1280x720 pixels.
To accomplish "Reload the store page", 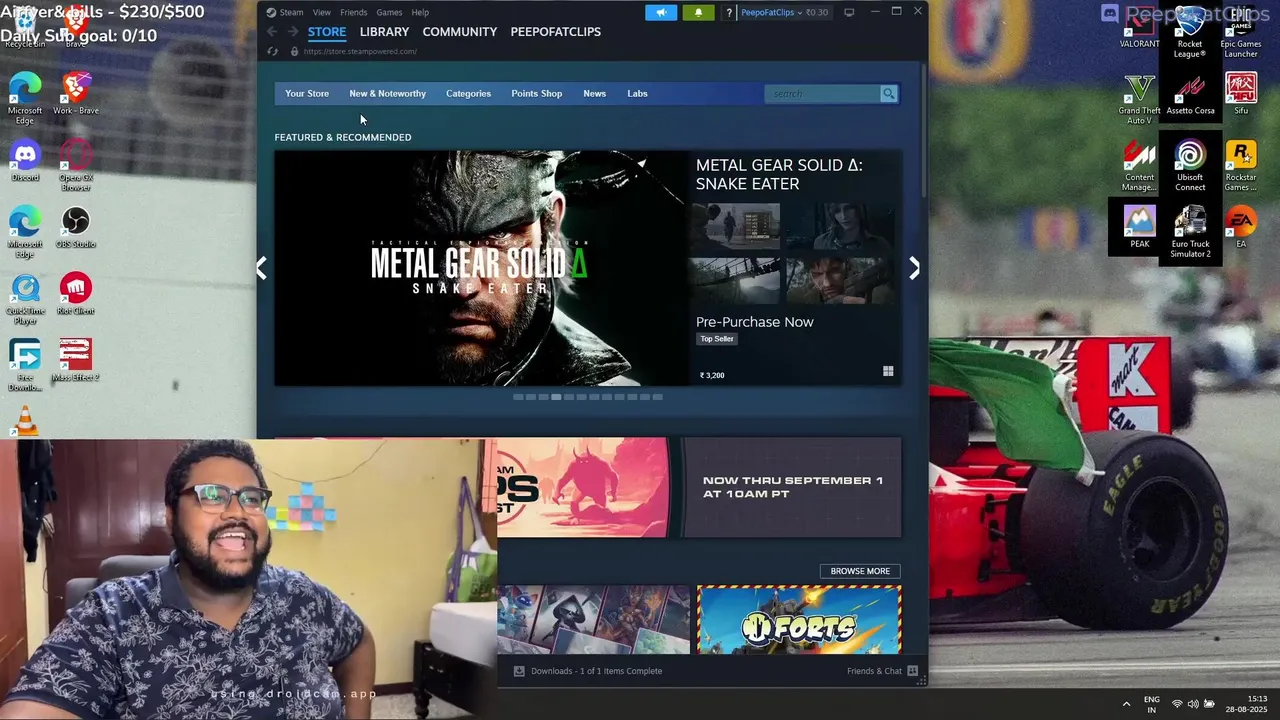I will 272,51.
